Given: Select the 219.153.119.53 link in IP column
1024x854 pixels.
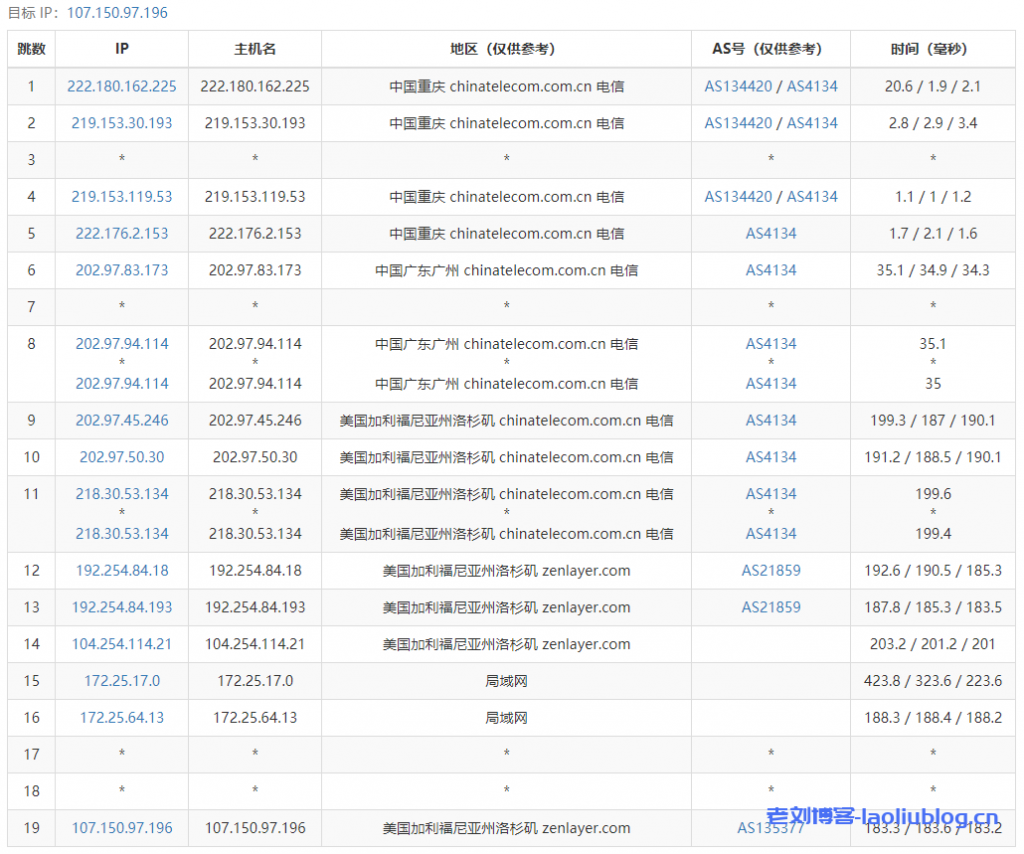Looking at the screenshot, I should pos(122,197).
